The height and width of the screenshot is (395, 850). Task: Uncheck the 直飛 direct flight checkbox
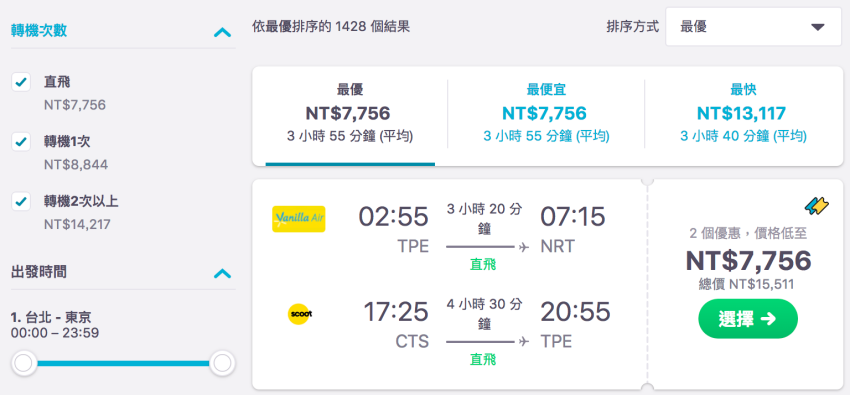tap(21, 82)
